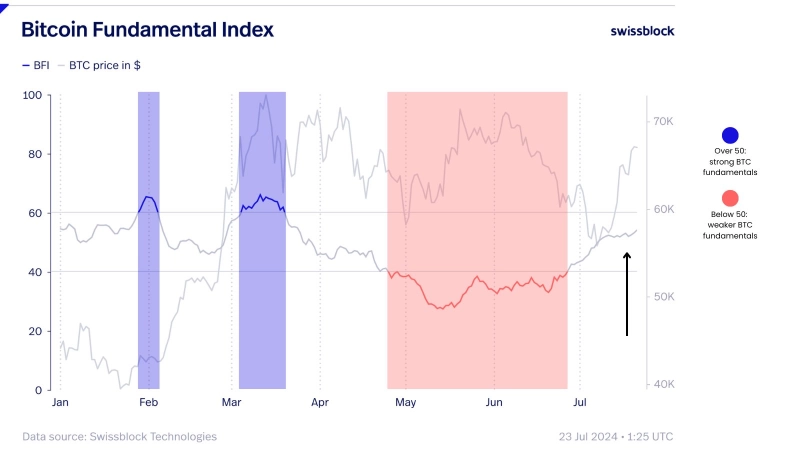Click the swissblock logo
This screenshot has width=800, height=450.
(x=642, y=31)
